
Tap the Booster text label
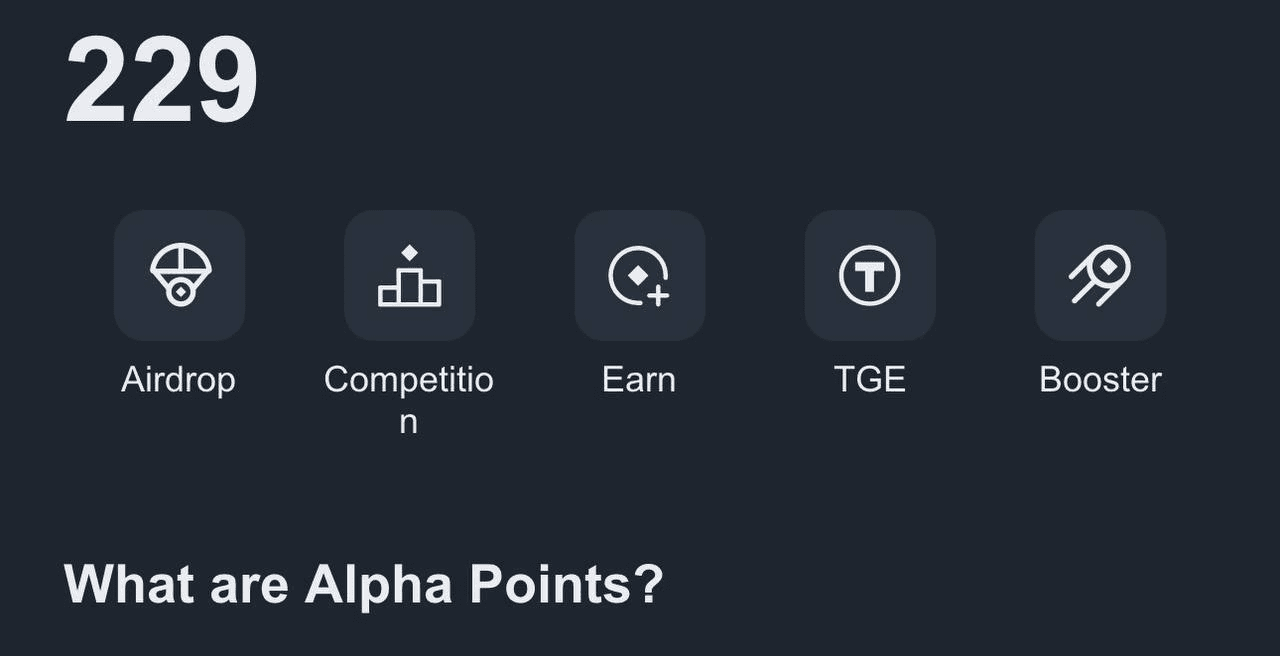[1100, 380]
